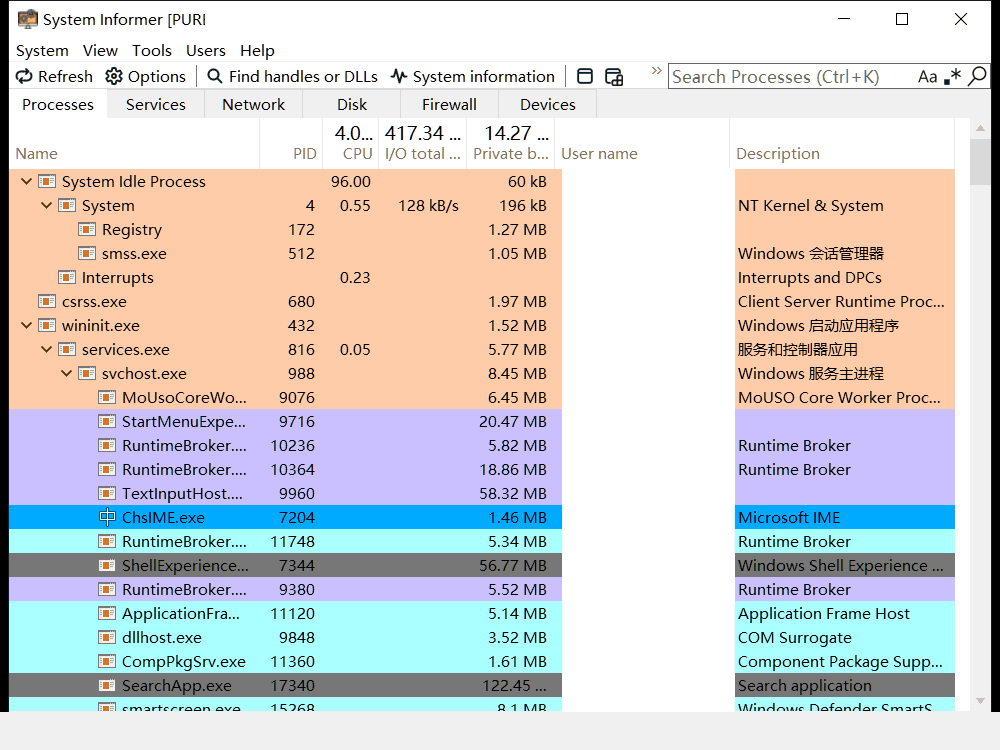Click the System Idle Process icon

click(47, 181)
